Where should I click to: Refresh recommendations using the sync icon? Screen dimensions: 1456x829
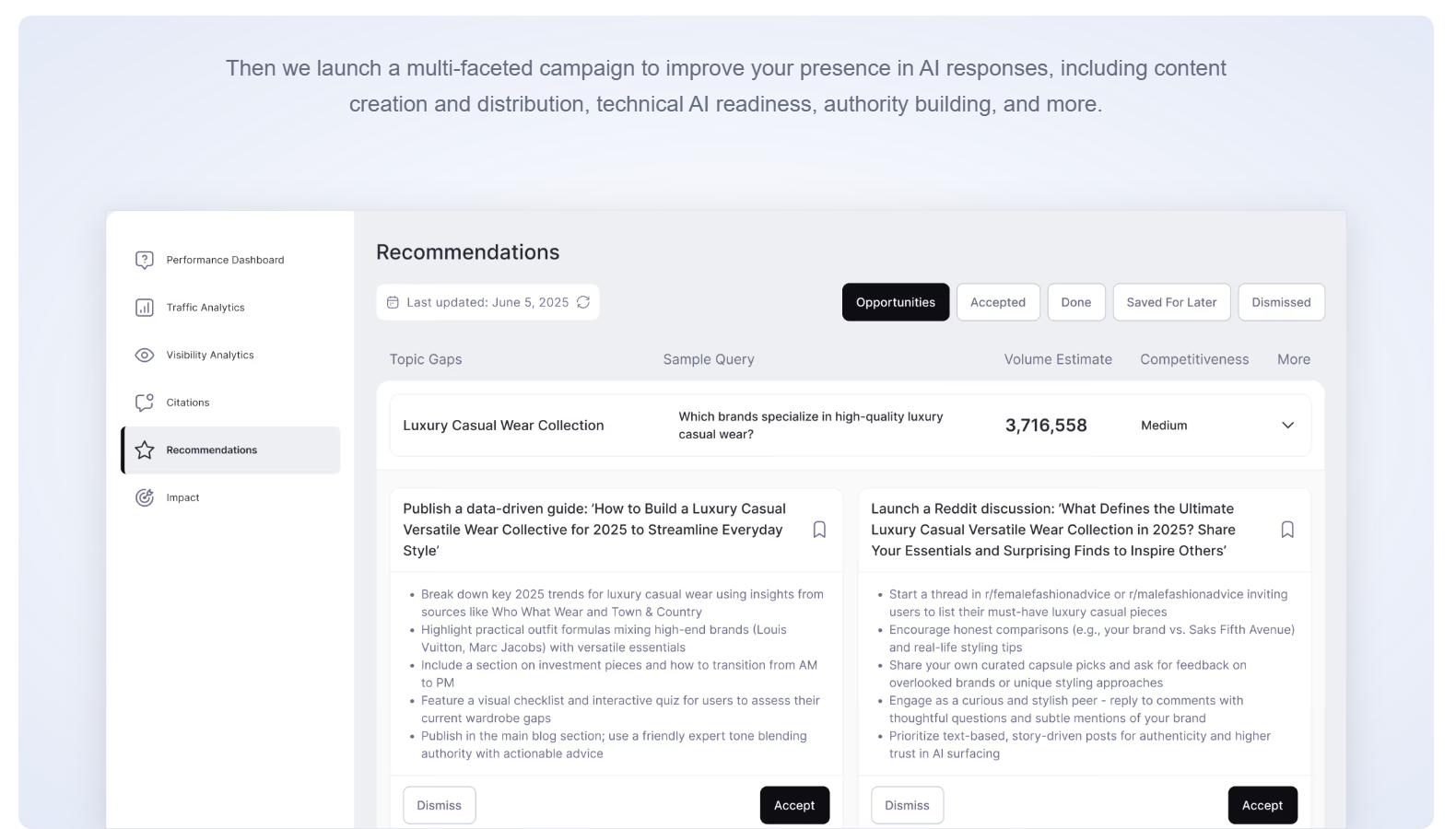click(583, 302)
